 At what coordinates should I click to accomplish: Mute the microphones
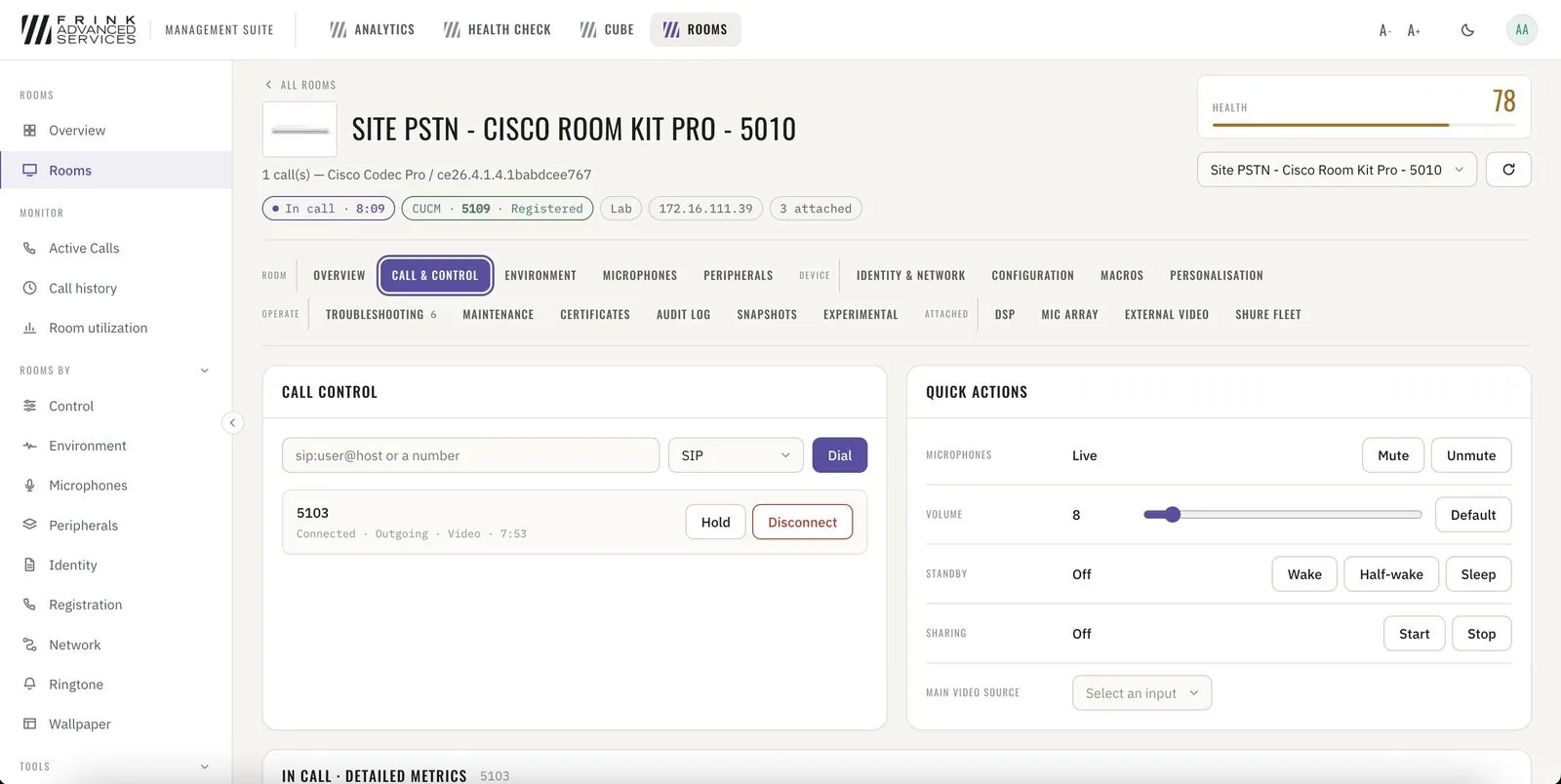pyautogui.click(x=1393, y=455)
